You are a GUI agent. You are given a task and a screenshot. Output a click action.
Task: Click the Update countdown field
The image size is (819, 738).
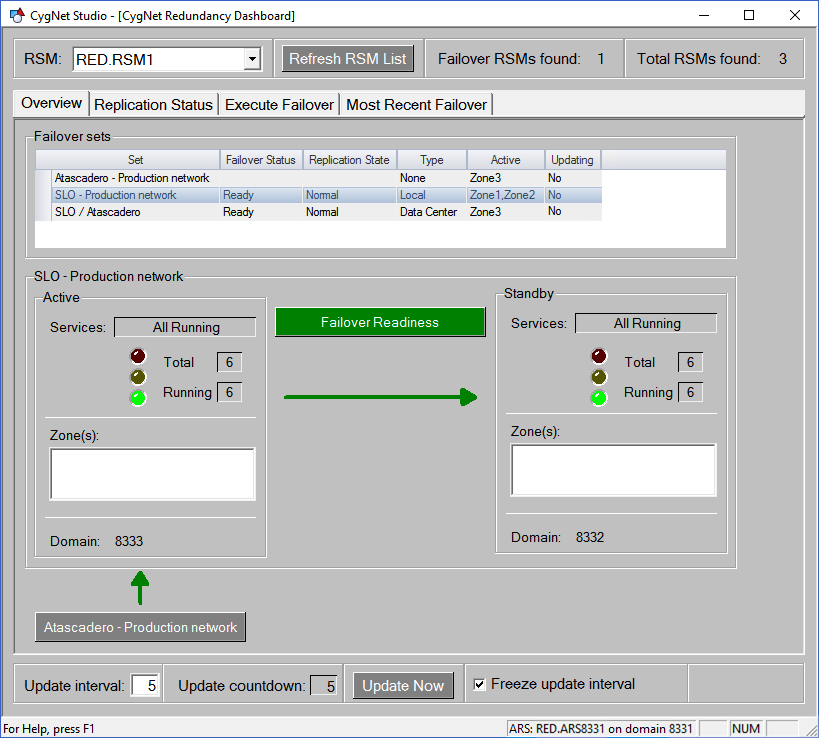pyautogui.click(x=324, y=686)
